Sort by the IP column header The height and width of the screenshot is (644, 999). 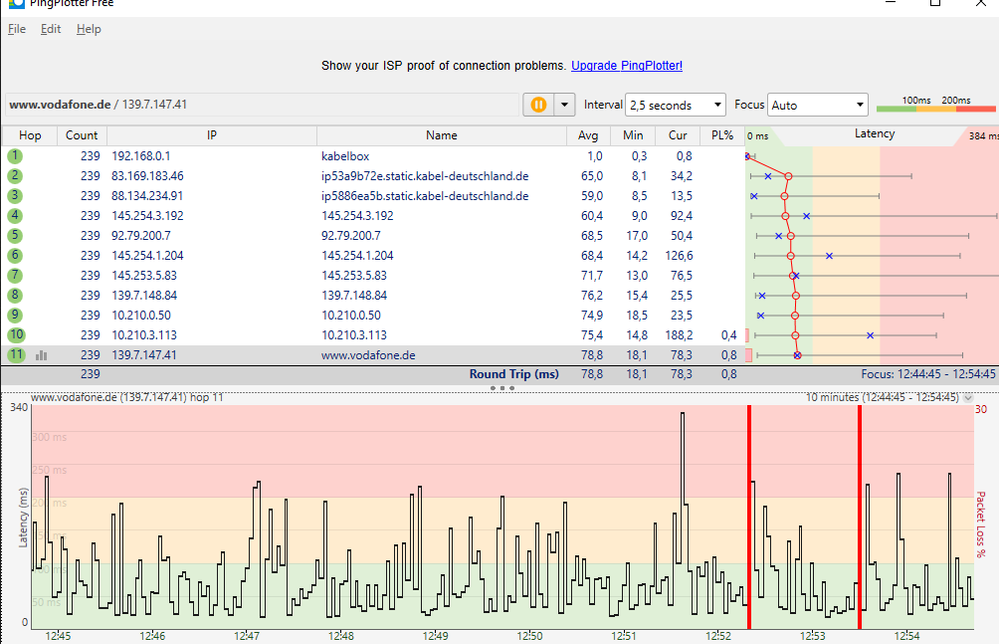coord(212,136)
